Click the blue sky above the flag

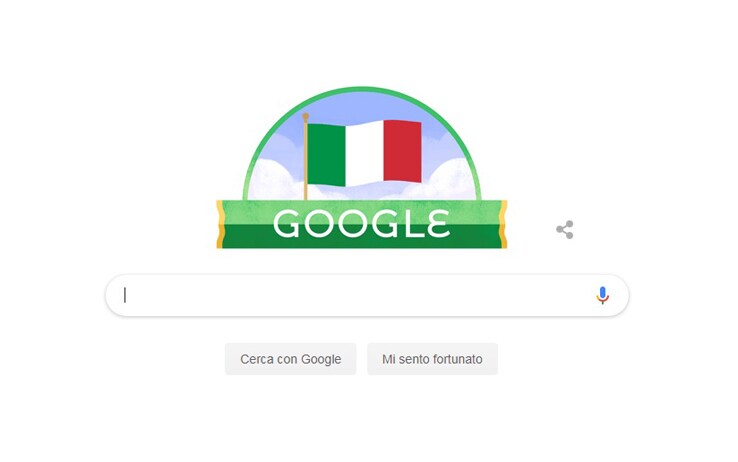[x=362, y=106]
